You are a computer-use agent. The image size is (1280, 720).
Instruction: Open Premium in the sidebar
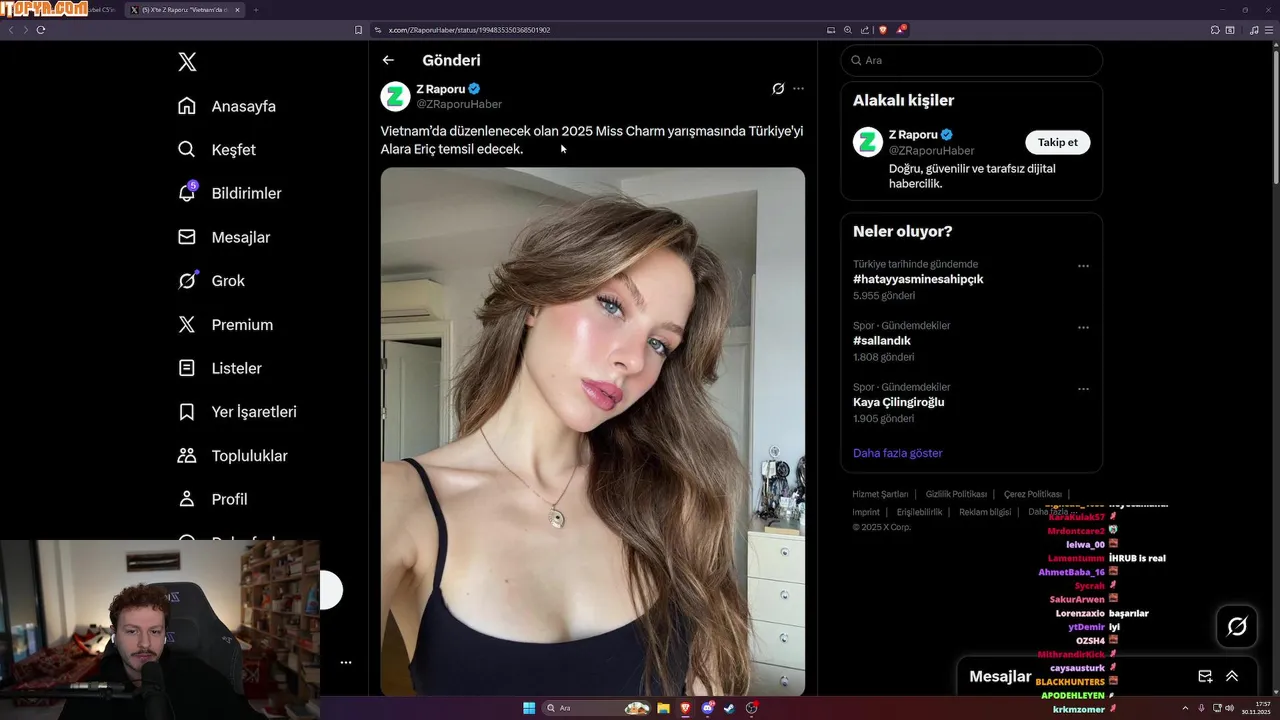[x=225, y=325]
